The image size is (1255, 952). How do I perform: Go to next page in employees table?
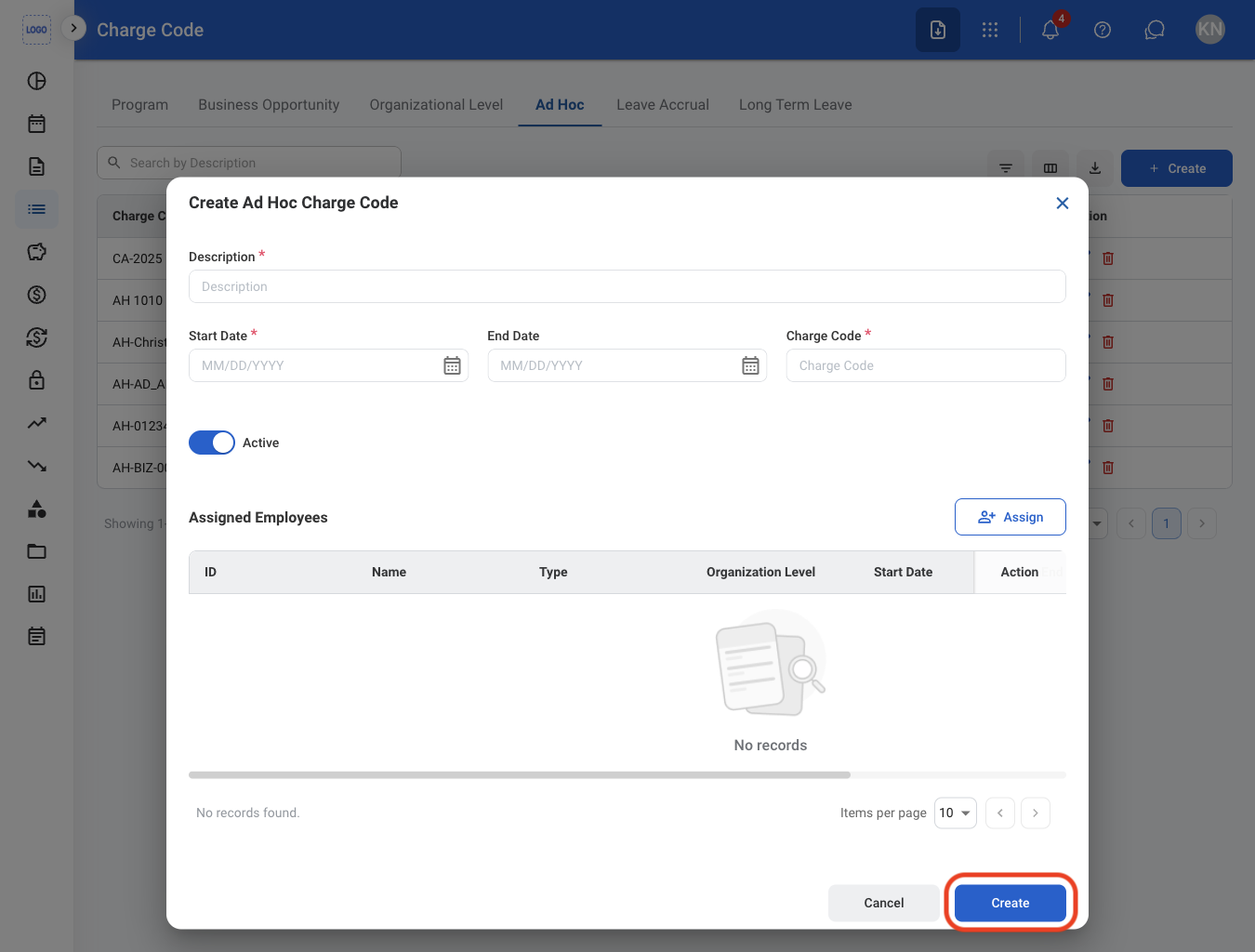1036,813
